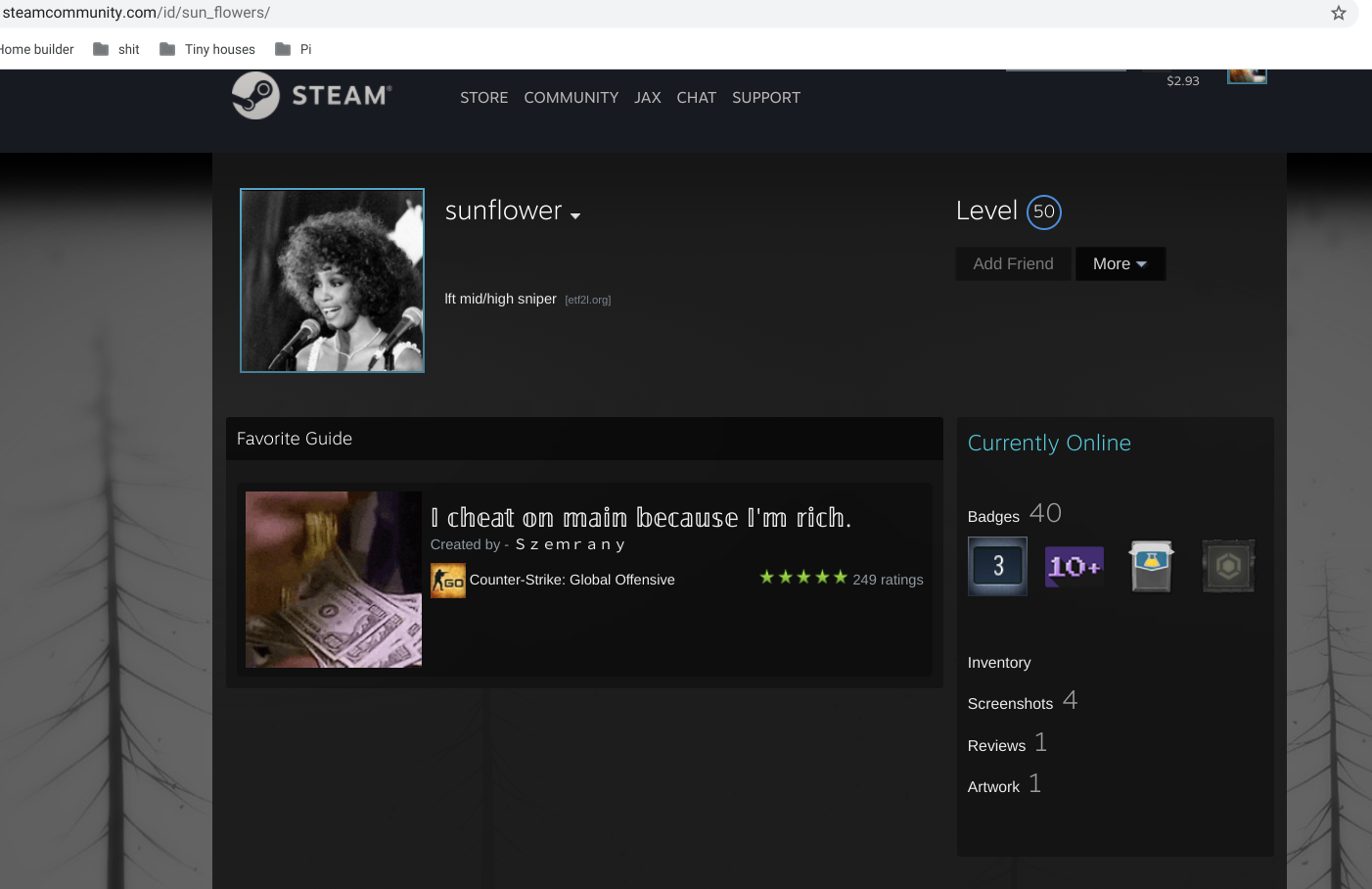Open the Counter-Strike: Global Offensive link
This screenshot has height=889, width=1372.
coord(572,580)
